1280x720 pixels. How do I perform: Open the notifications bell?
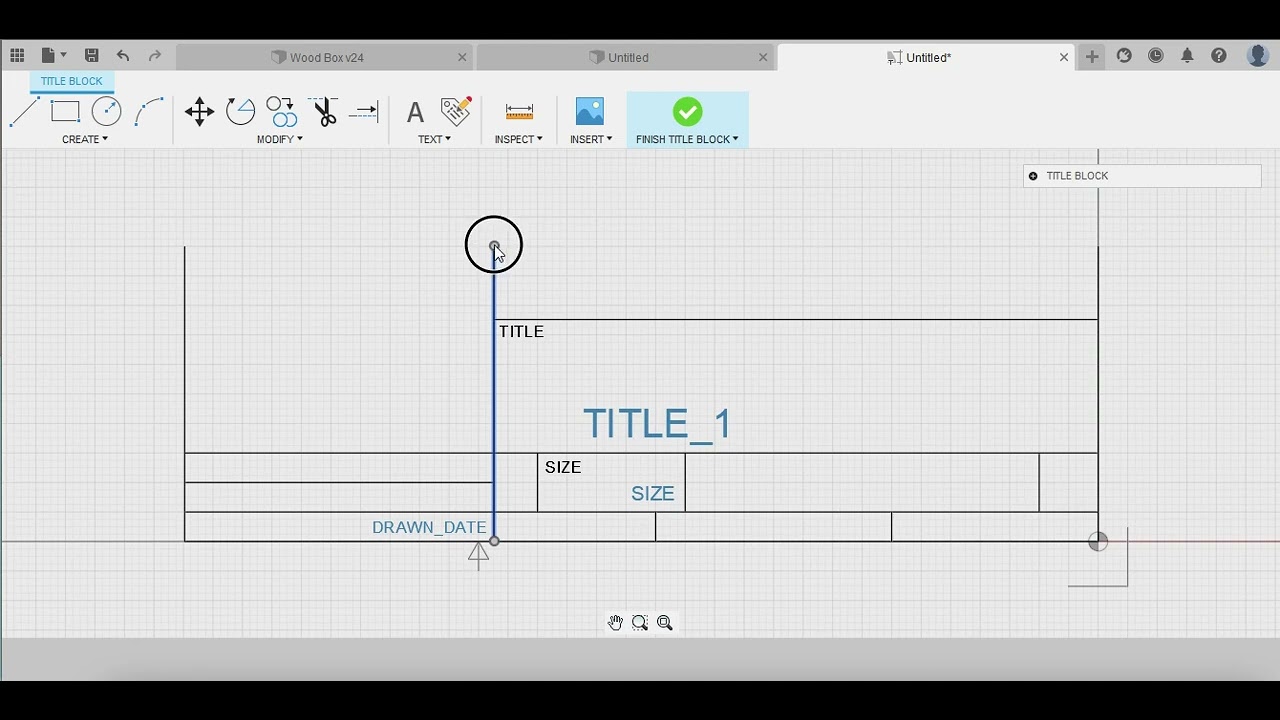coord(1187,56)
